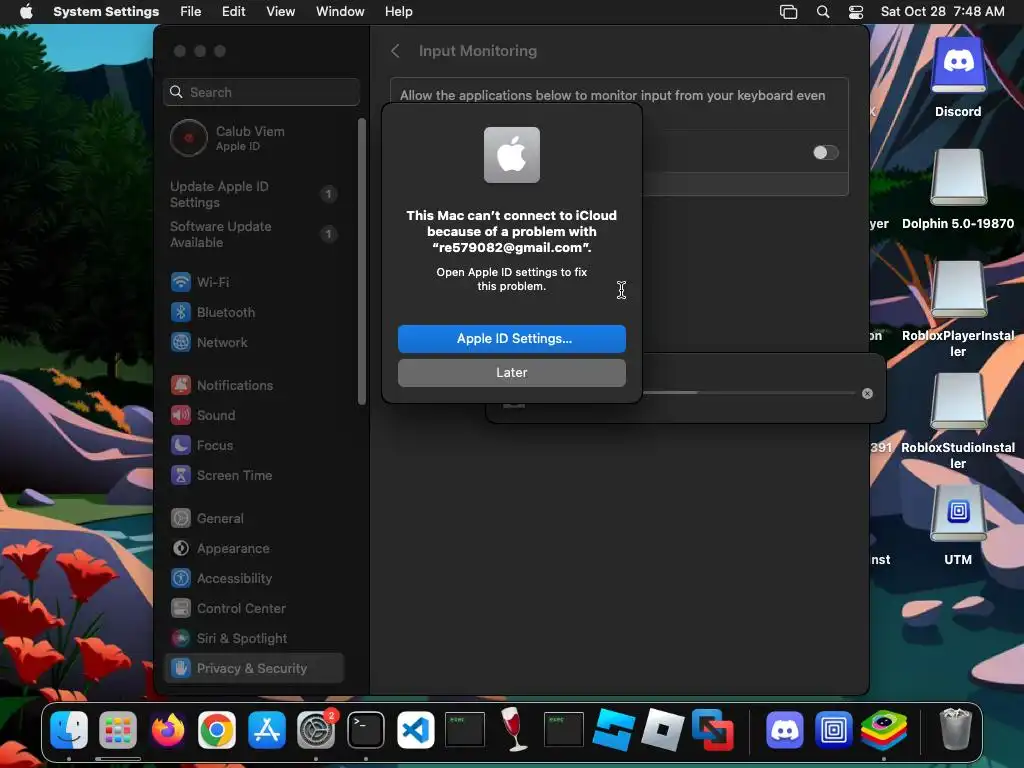This screenshot has height=768, width=1024.
Task: Toggle the Input Monitoring app switch
Action: click(x=825, y=152)
